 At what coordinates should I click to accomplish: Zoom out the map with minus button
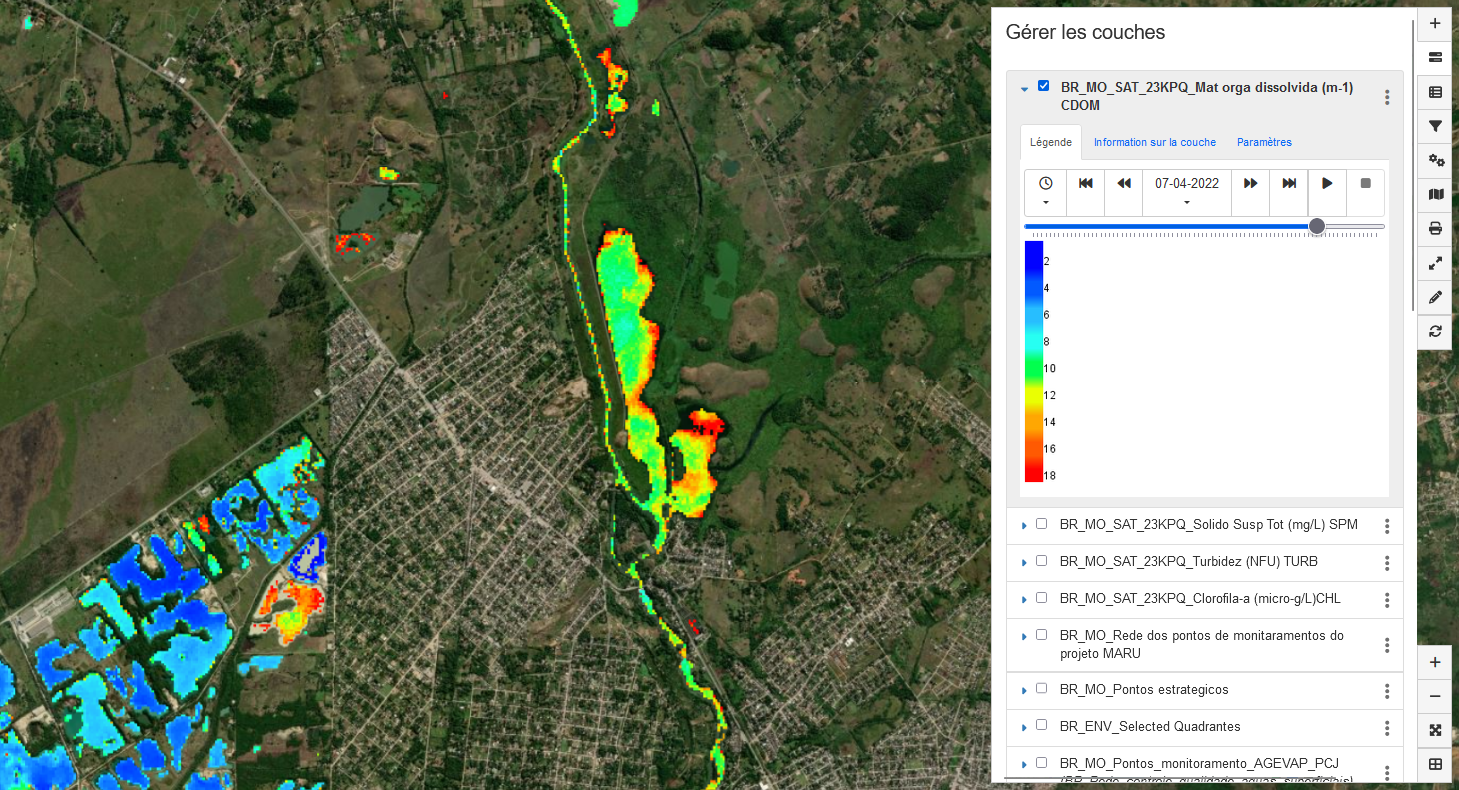tap(1435, 696)
